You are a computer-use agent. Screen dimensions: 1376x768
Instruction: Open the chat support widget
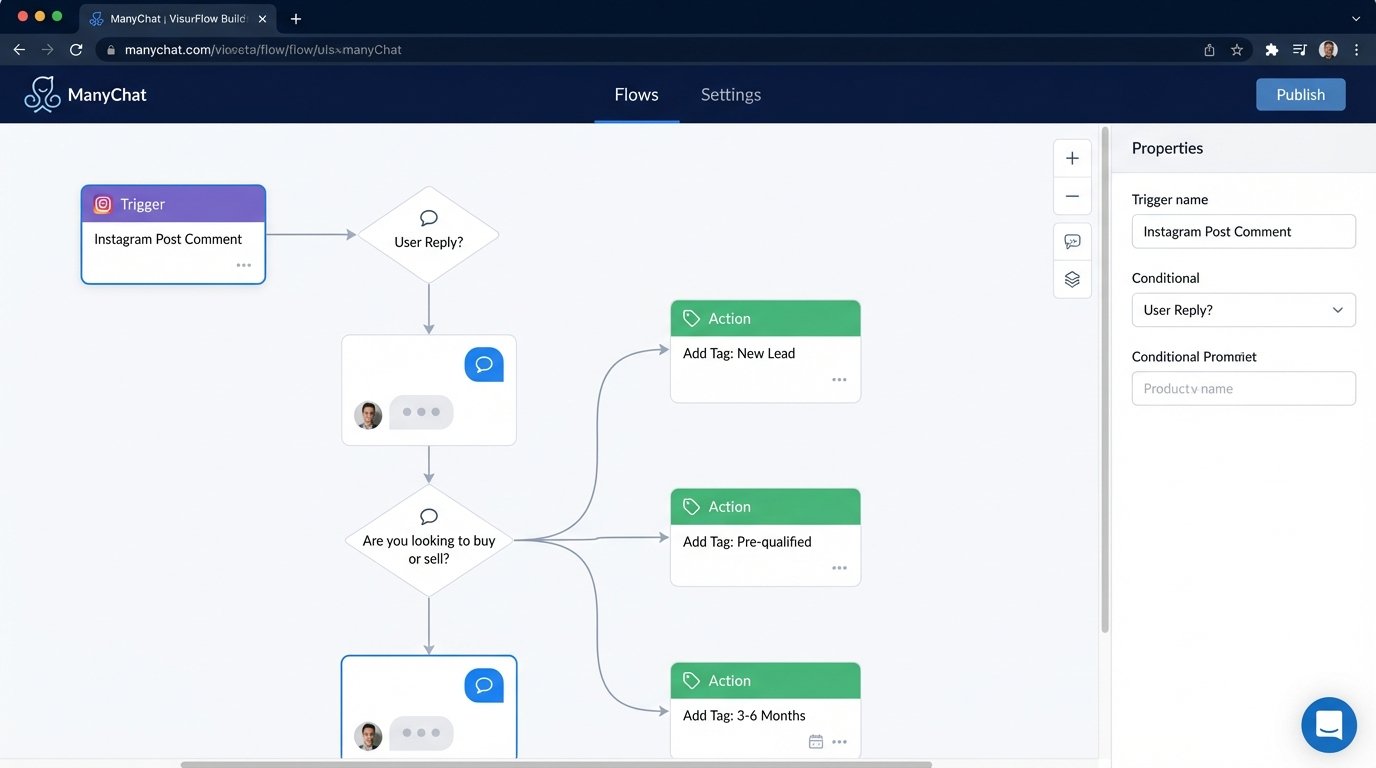point(1329,724)
